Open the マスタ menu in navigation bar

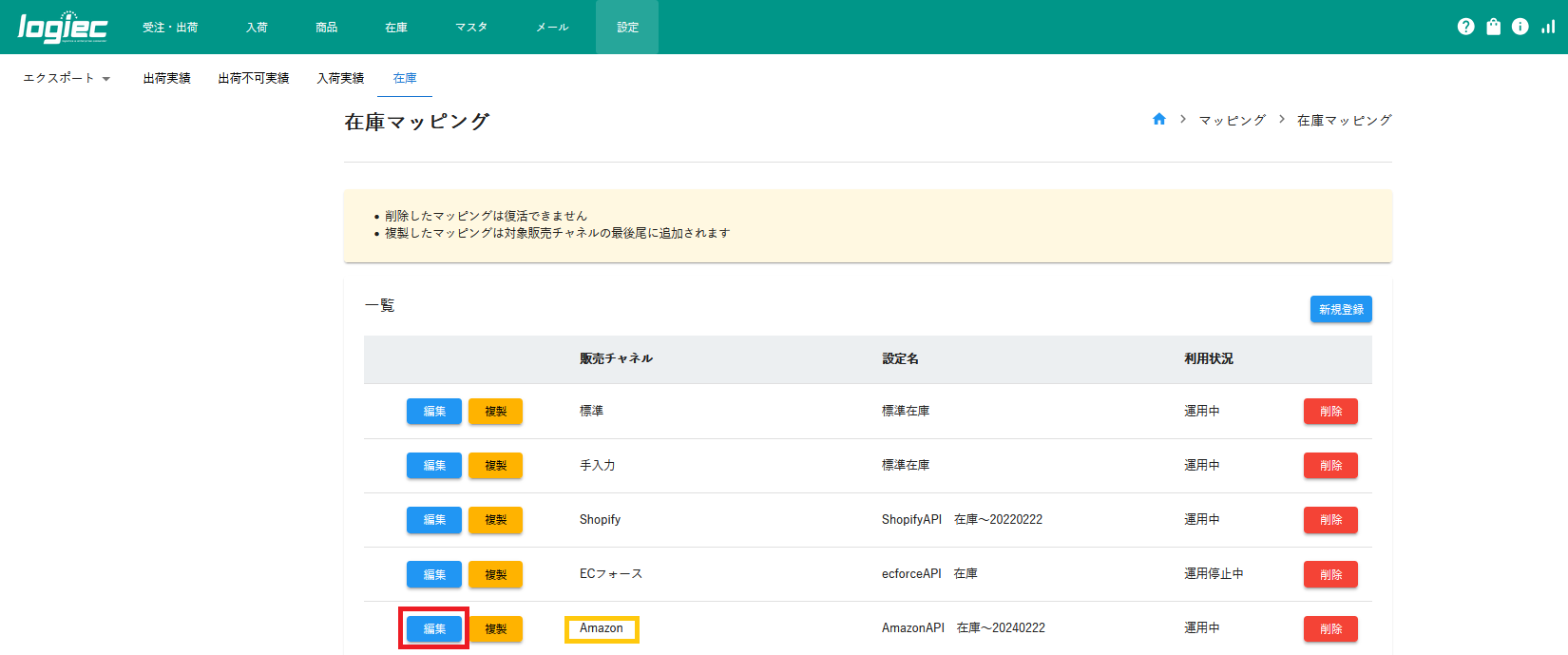click(x=471, y=28)
